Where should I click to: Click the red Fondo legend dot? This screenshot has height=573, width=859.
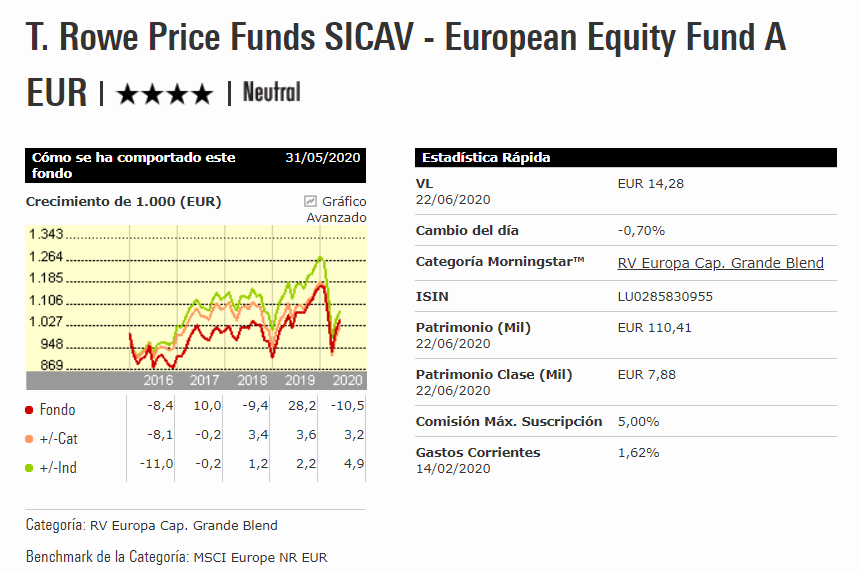coord(30,410)
